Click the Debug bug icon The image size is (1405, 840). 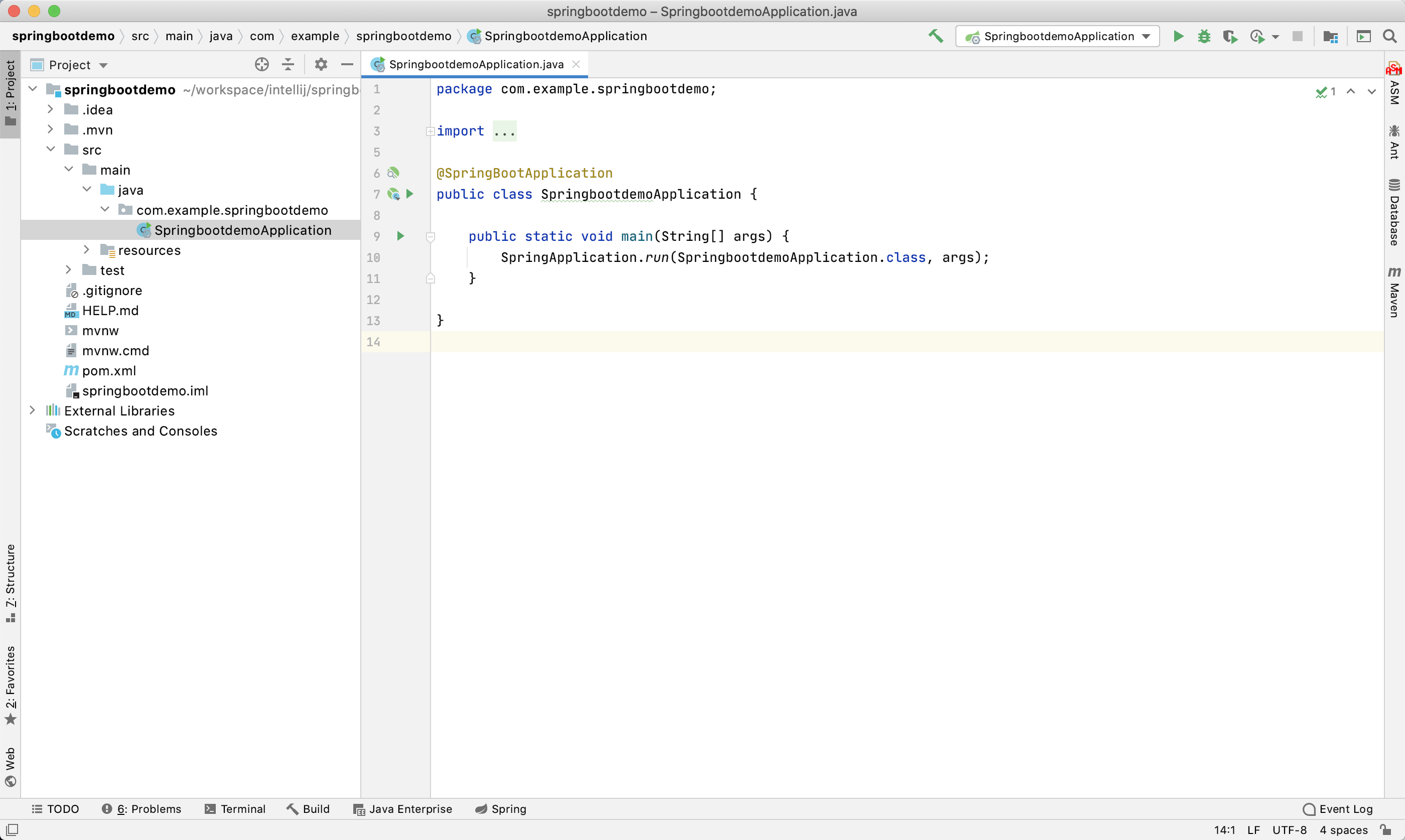tap(1204, 36)
